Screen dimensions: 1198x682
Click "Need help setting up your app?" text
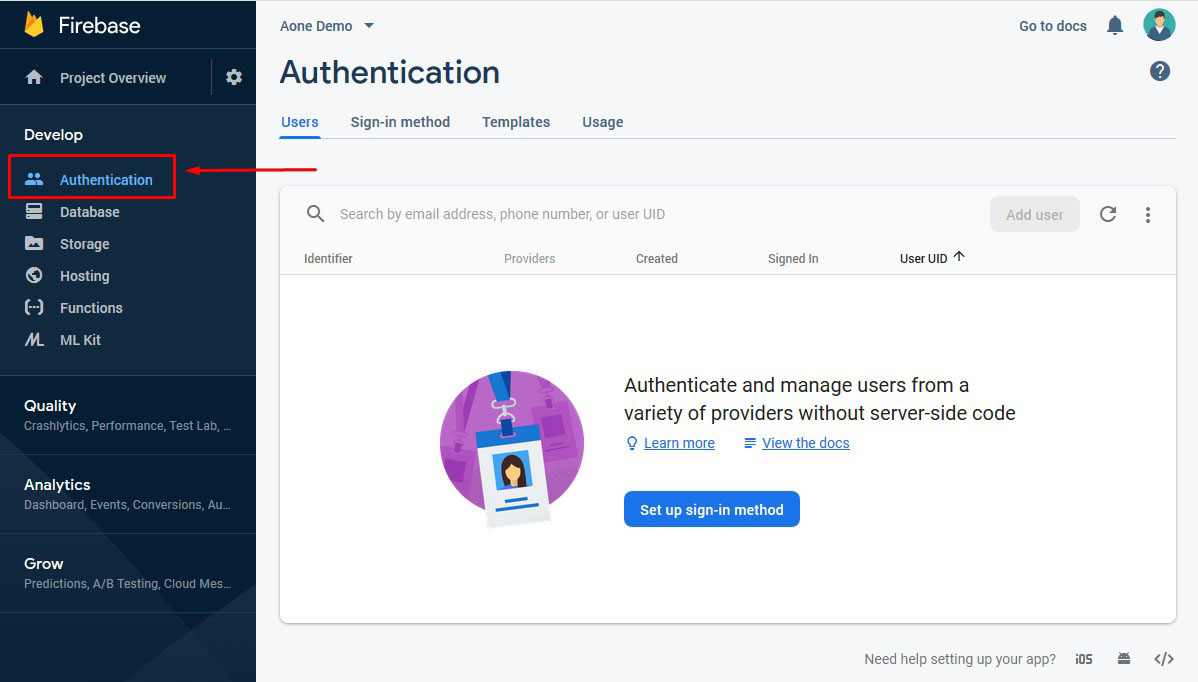960,659
